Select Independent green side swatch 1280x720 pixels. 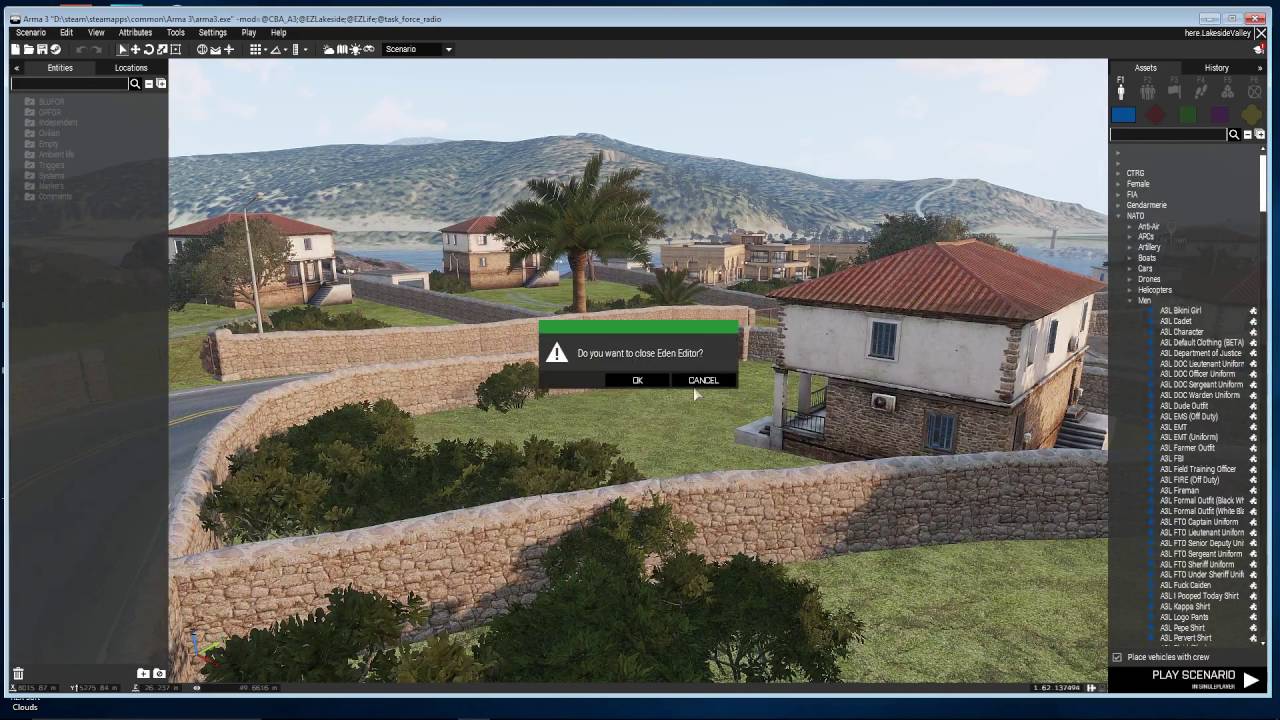coord(1187,115)
